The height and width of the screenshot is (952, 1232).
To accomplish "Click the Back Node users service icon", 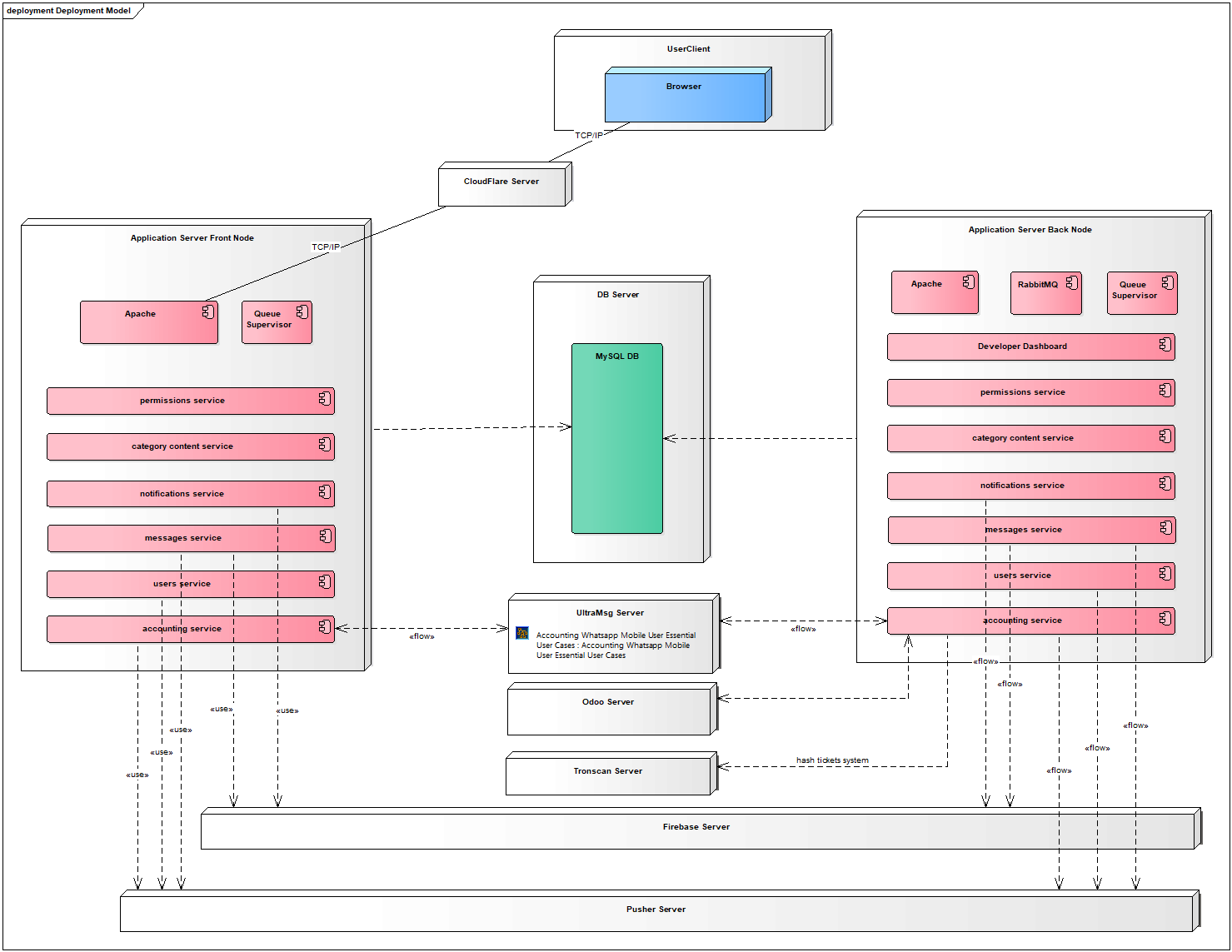I will [1165, 573].
